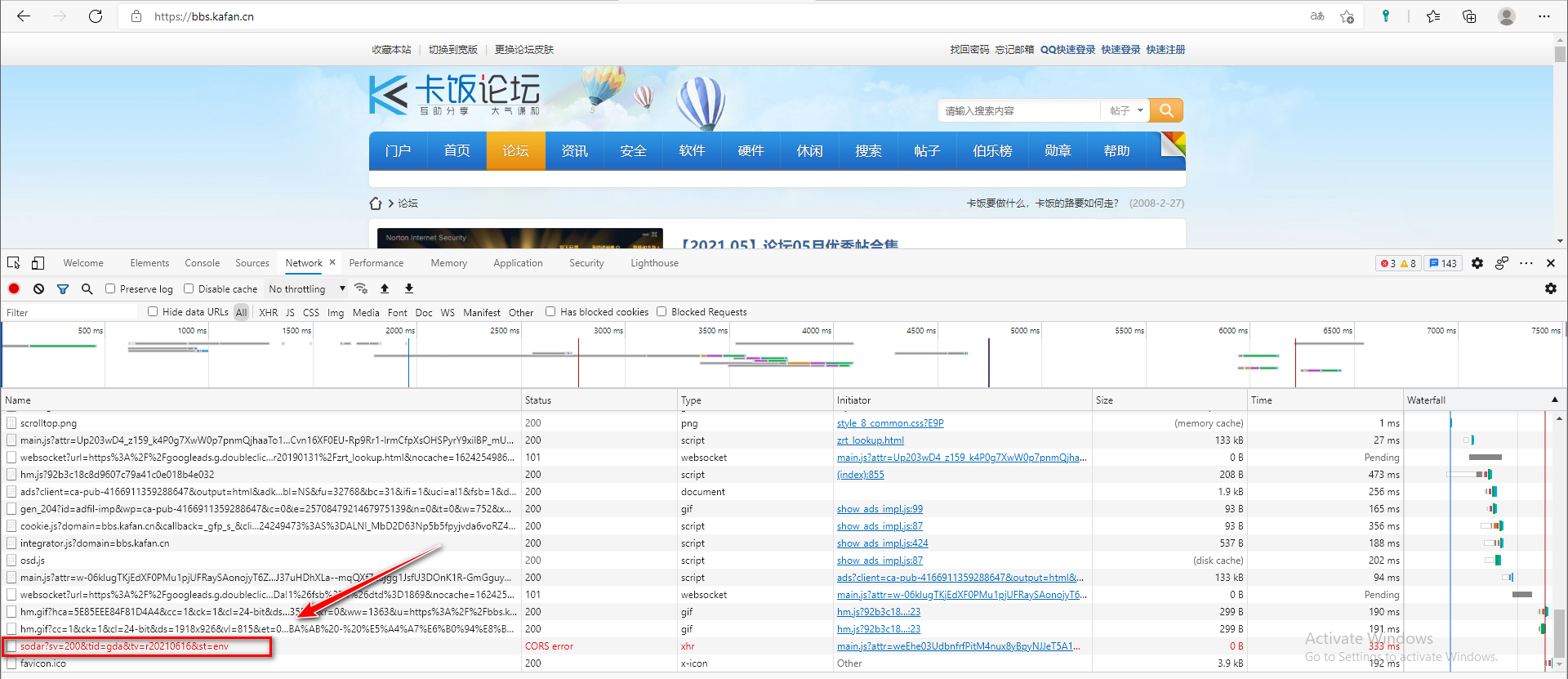Image resolution: width=1568 pixels, height=679 pixels.
Task: Open the Lighthouse tab
Action: (x=654, y=263)
